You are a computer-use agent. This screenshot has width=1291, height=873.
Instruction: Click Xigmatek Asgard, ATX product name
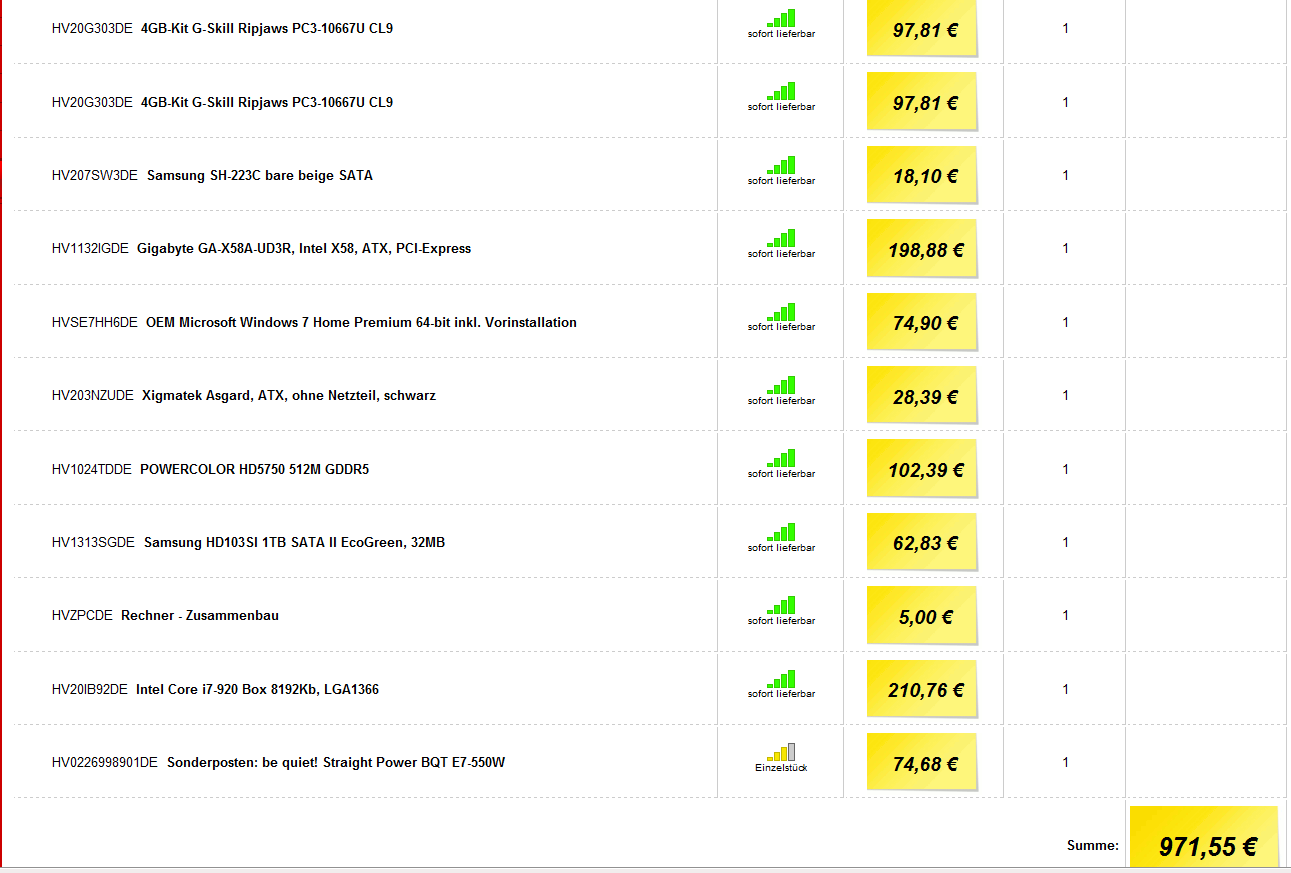[289, 395]
